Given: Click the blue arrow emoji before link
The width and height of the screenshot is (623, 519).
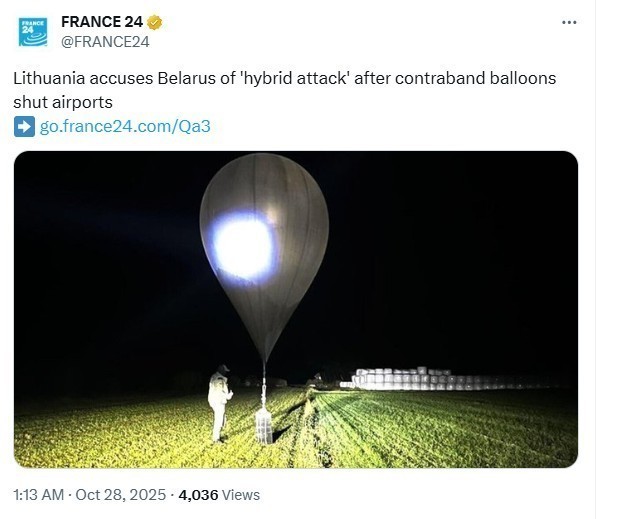Looking at the screenshot, I should [24, 126].
